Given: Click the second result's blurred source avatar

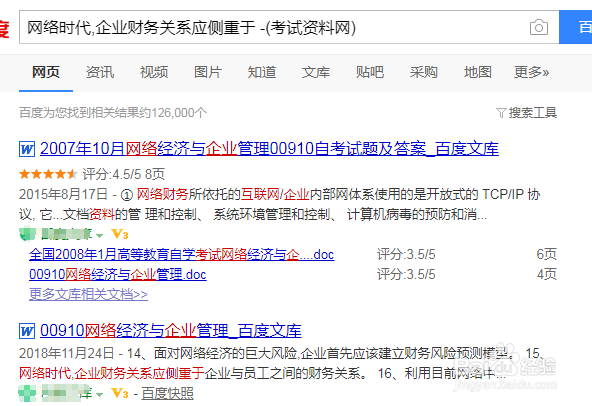Looking at the screenshot, I should 27,393.
